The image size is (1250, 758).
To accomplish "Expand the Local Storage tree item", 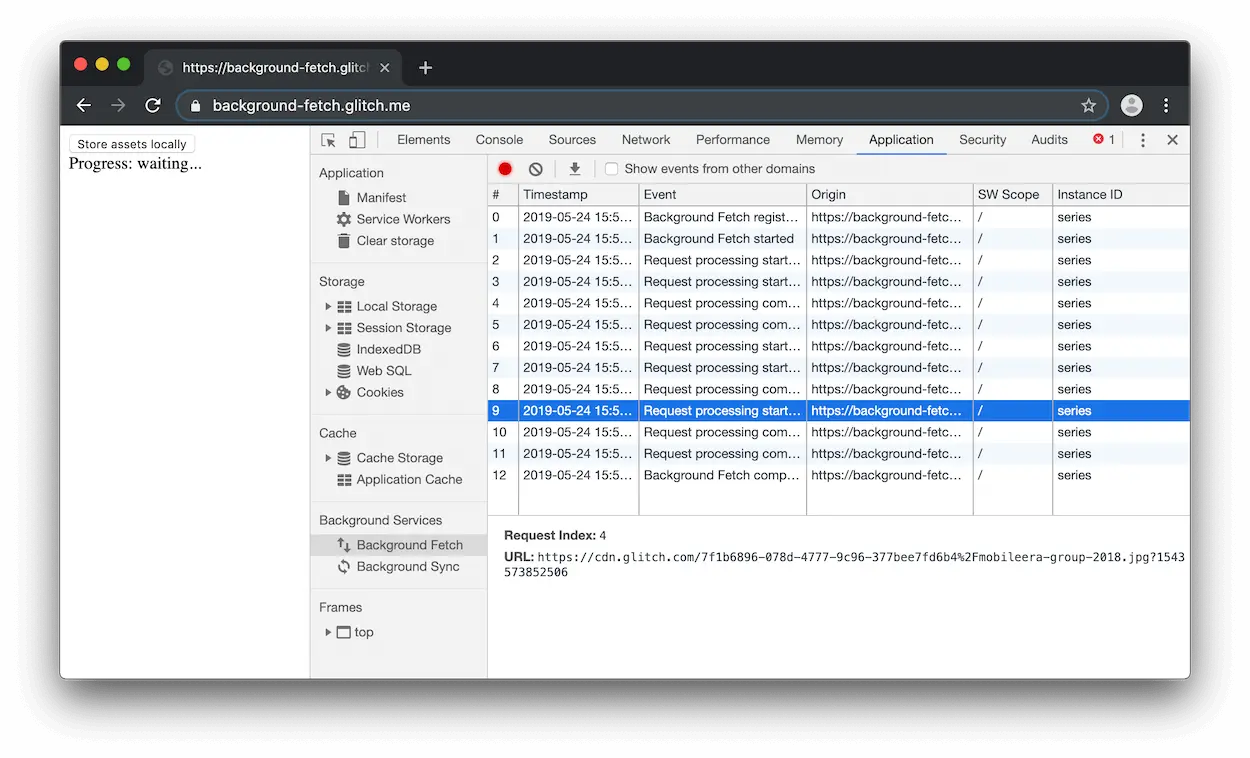I will coord(328,306).
